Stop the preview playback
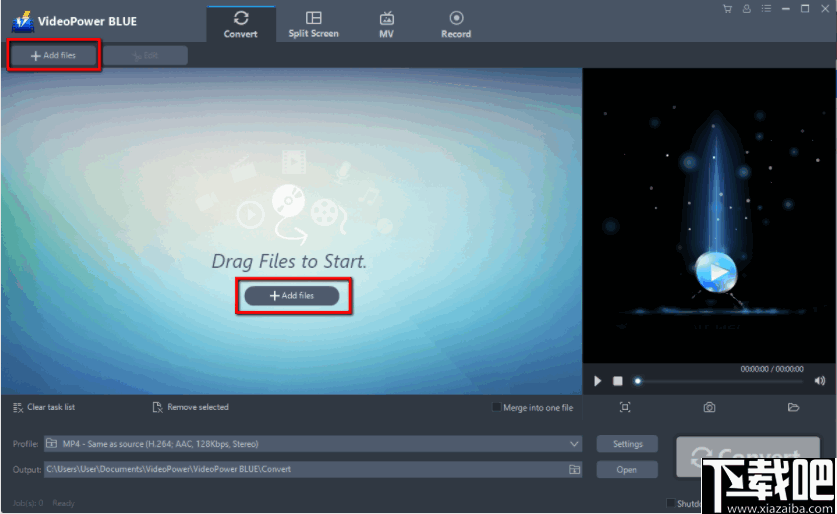The image size is (837, 514). coord(618,381)
